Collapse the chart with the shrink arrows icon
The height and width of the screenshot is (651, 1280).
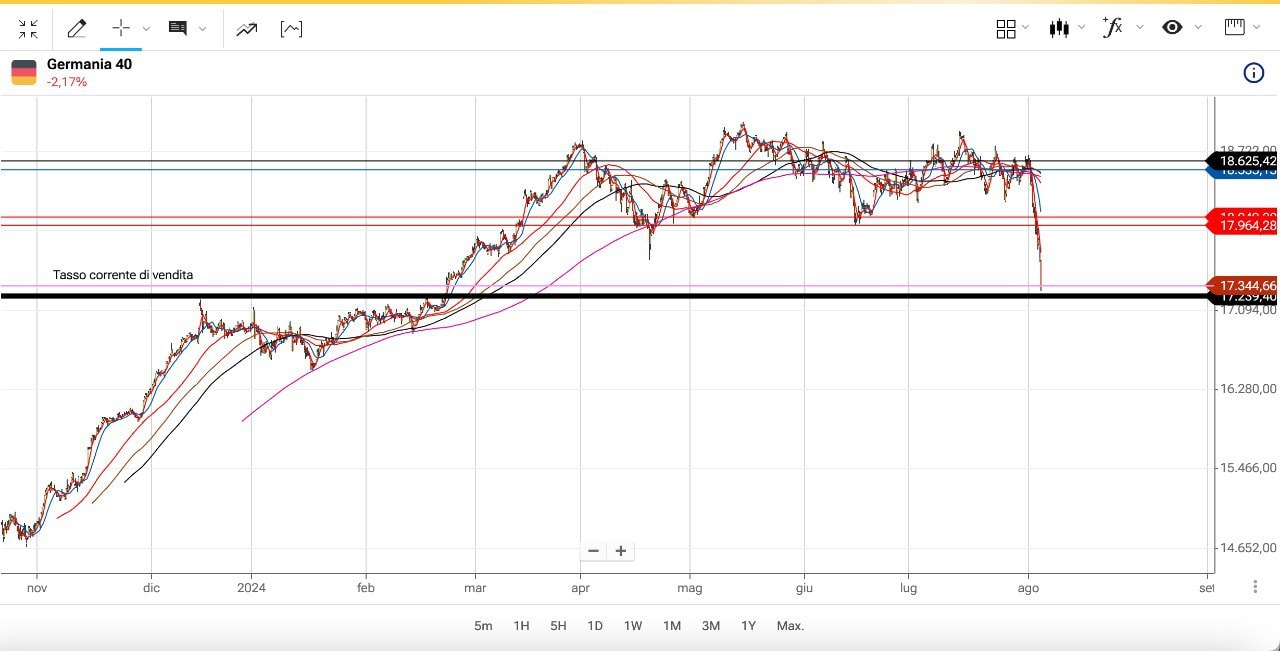coord(28,29)
